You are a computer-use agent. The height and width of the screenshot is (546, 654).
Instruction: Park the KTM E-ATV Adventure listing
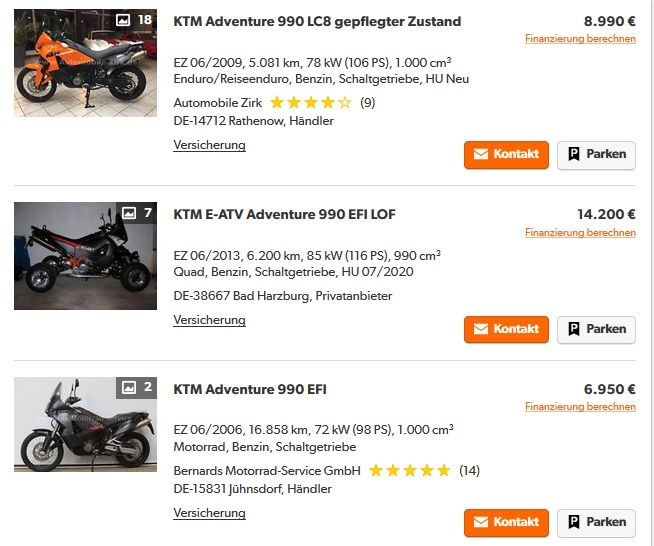tap(596, 329)
